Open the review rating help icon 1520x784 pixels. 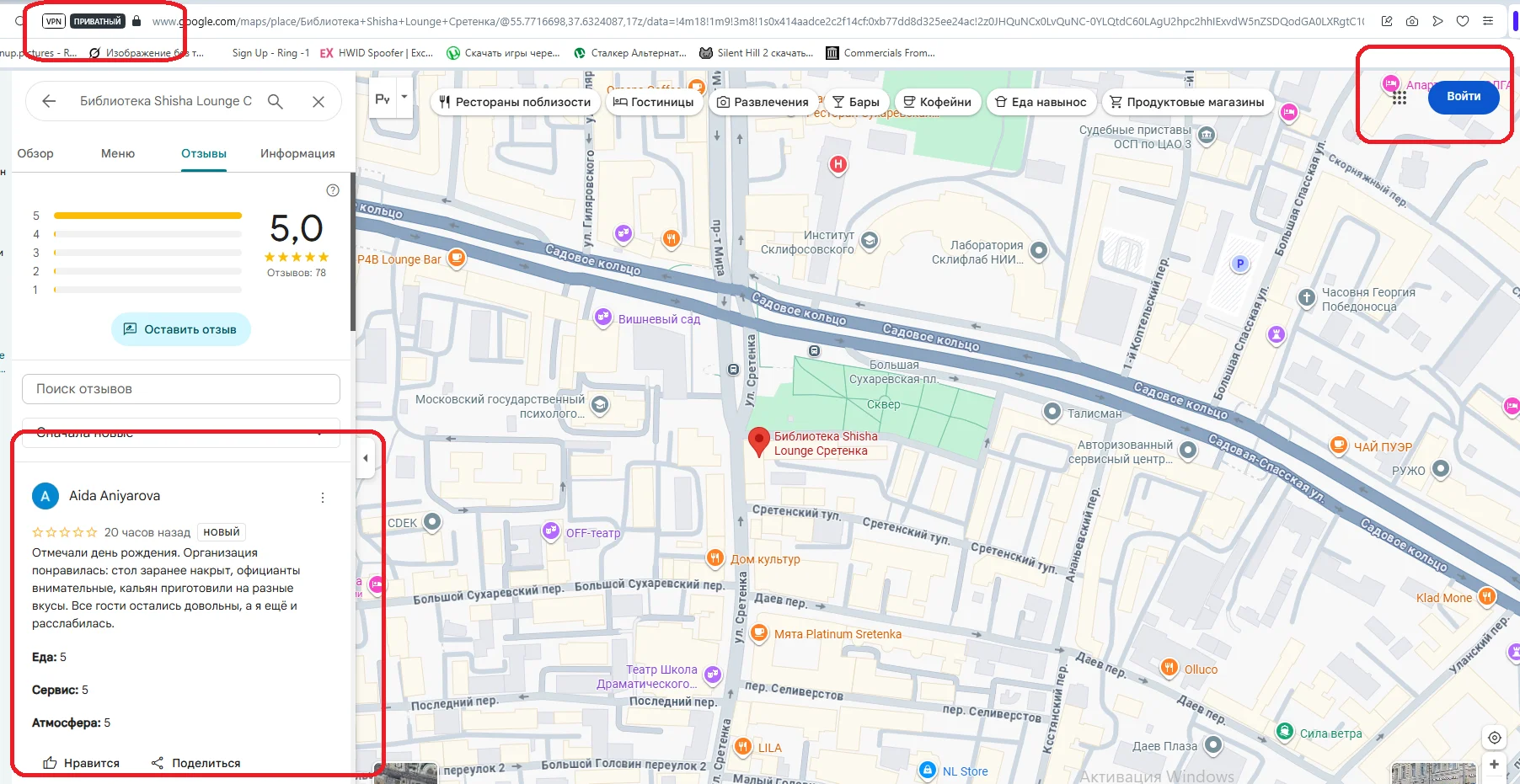pyautogui.click(x=333, y=190)
